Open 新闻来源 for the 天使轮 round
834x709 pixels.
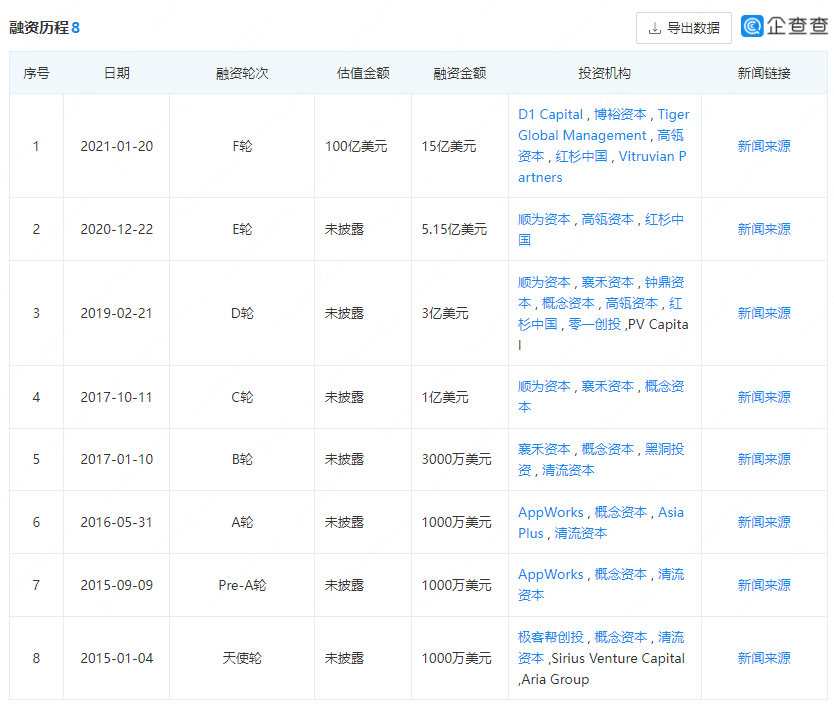[765, 658]
